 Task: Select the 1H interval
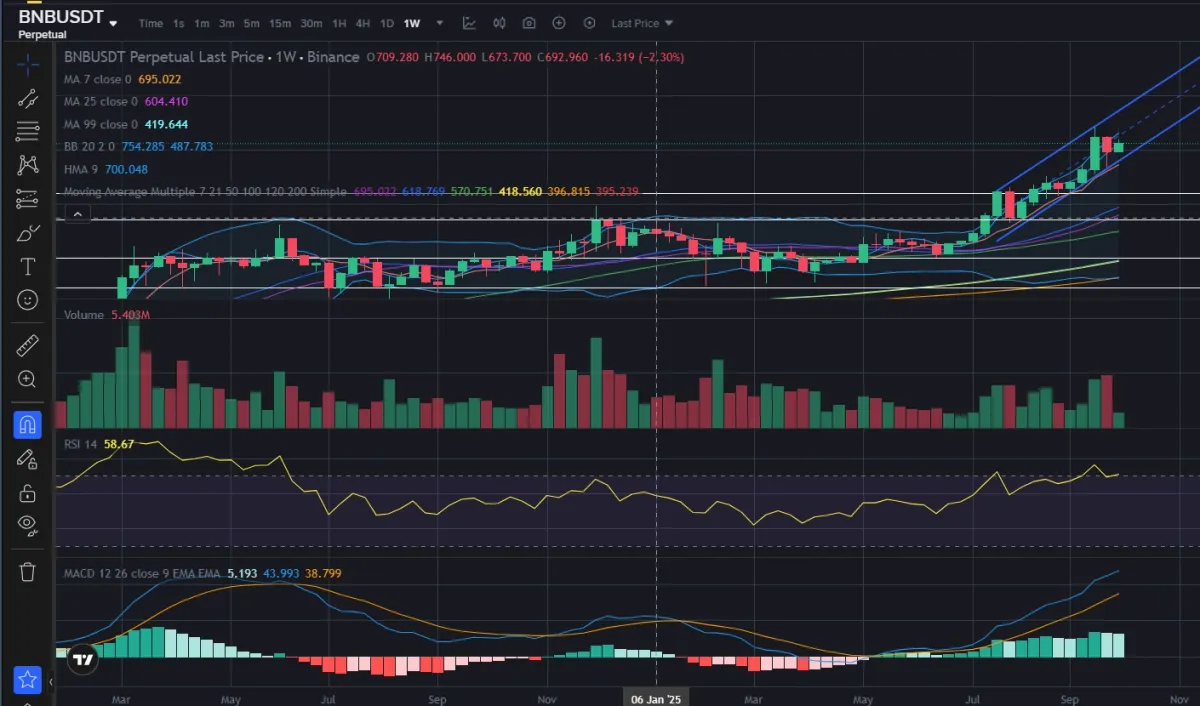tap(340, 23)
